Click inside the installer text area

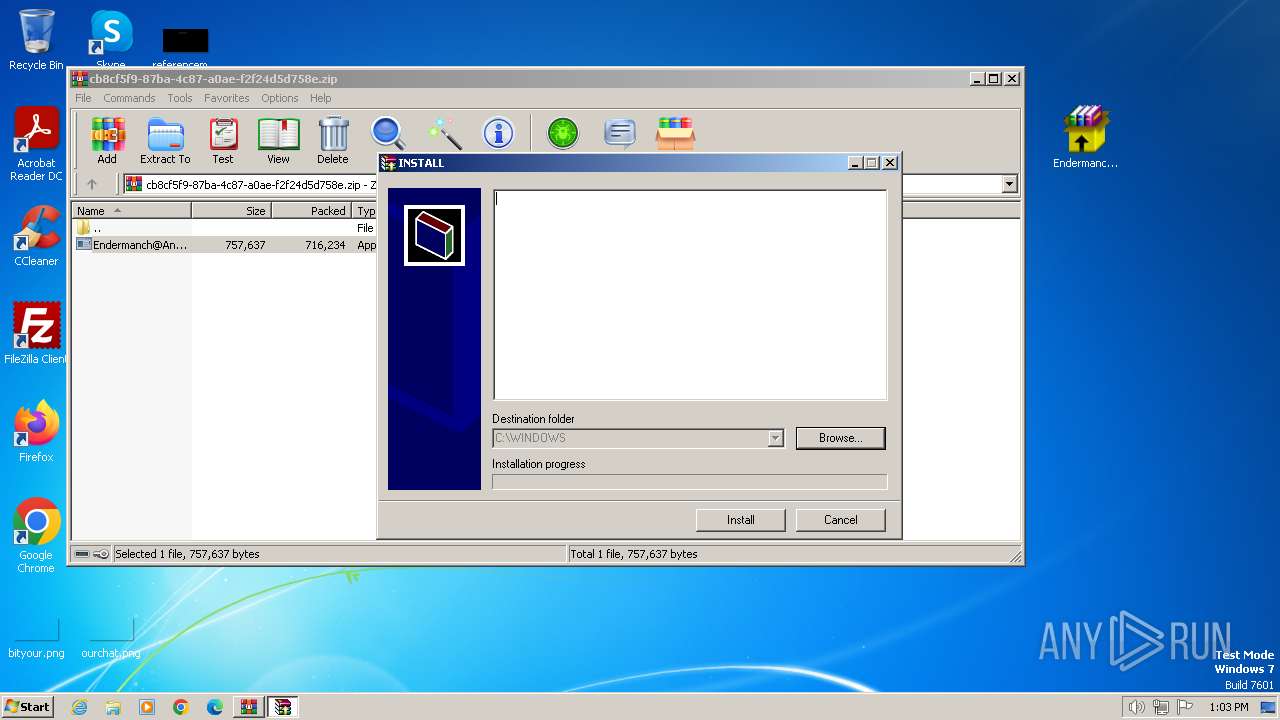690,295
